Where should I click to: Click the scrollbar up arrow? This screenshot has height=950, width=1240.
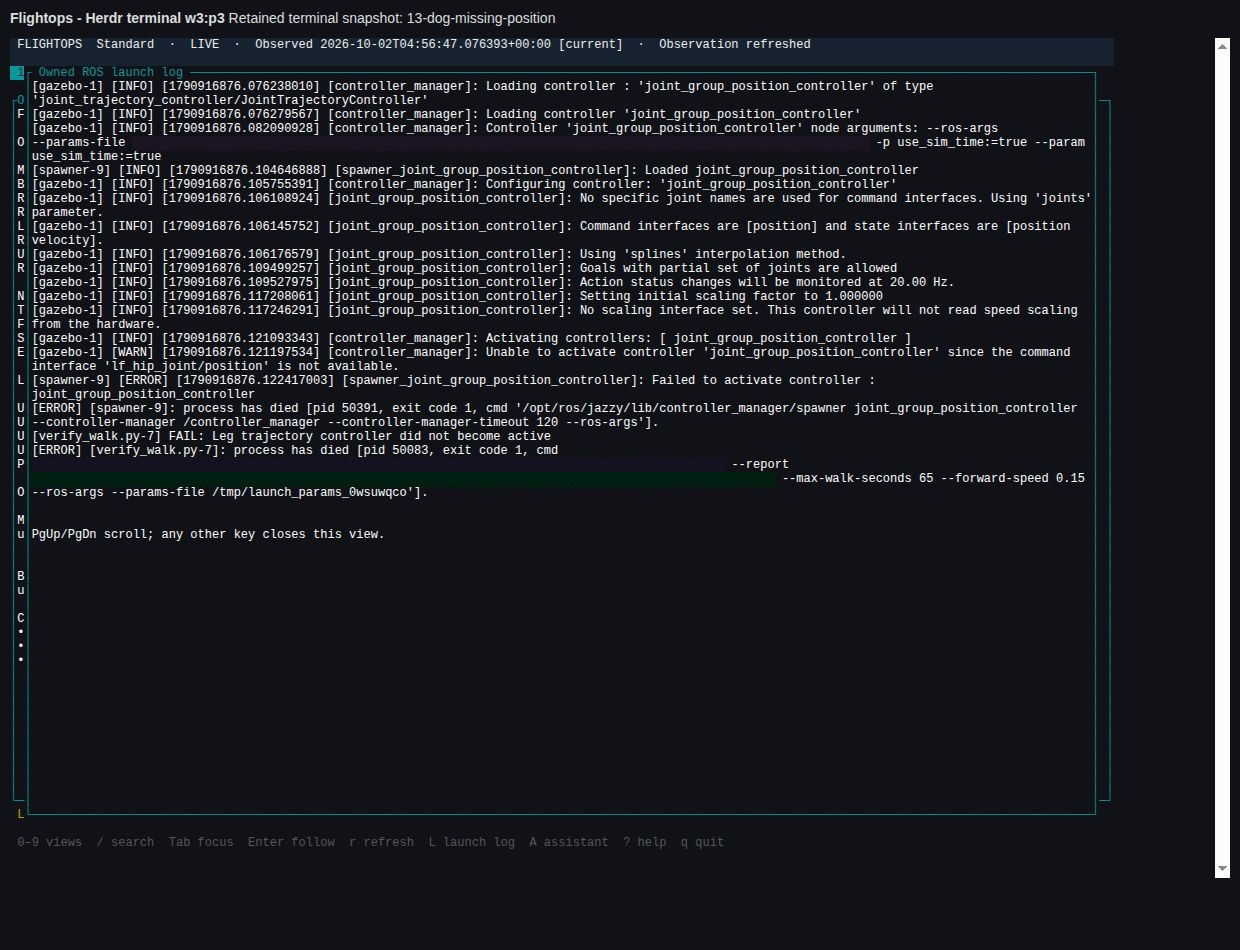tap(1222, 45)
